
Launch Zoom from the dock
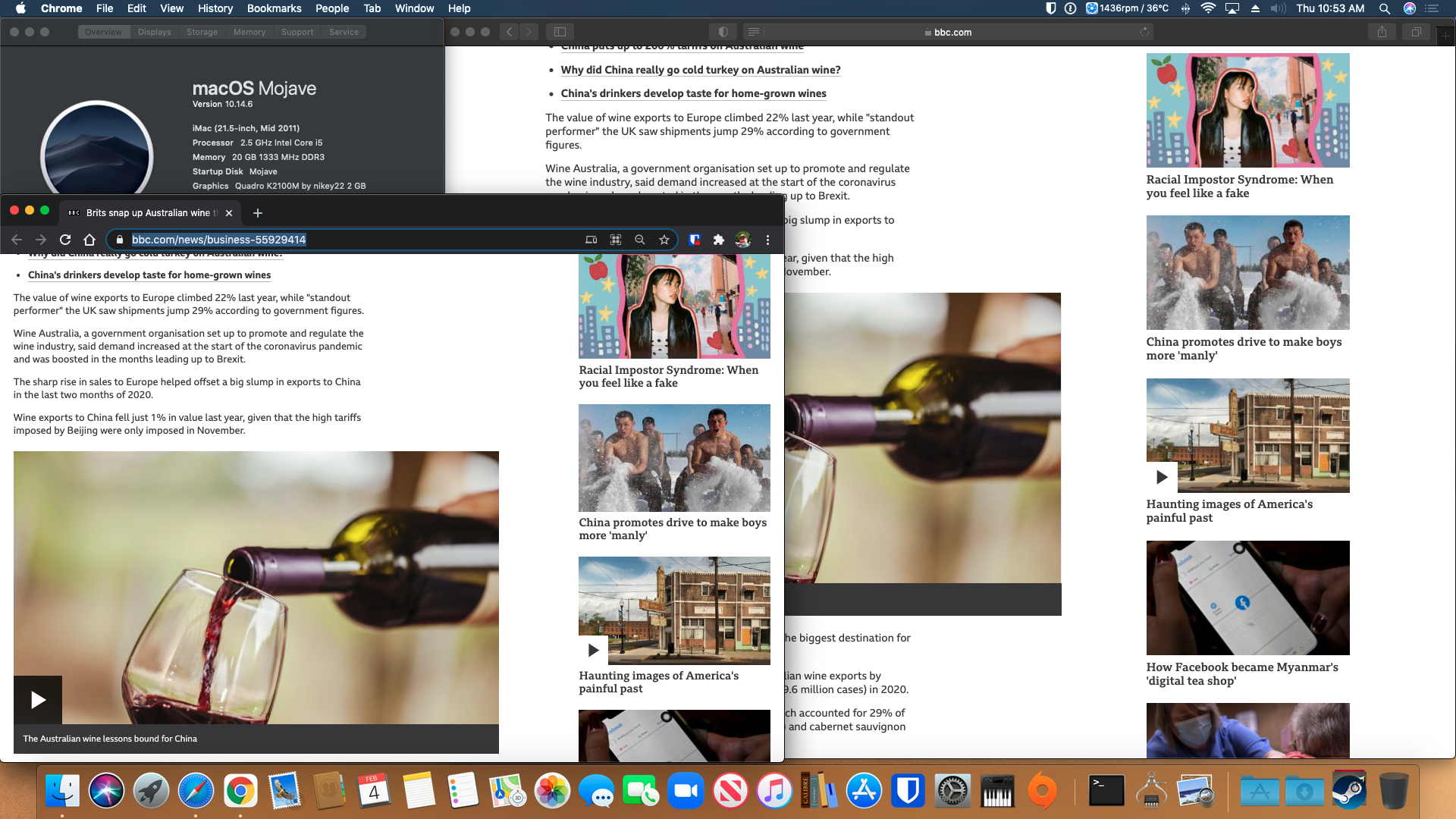tap(686, 792)
